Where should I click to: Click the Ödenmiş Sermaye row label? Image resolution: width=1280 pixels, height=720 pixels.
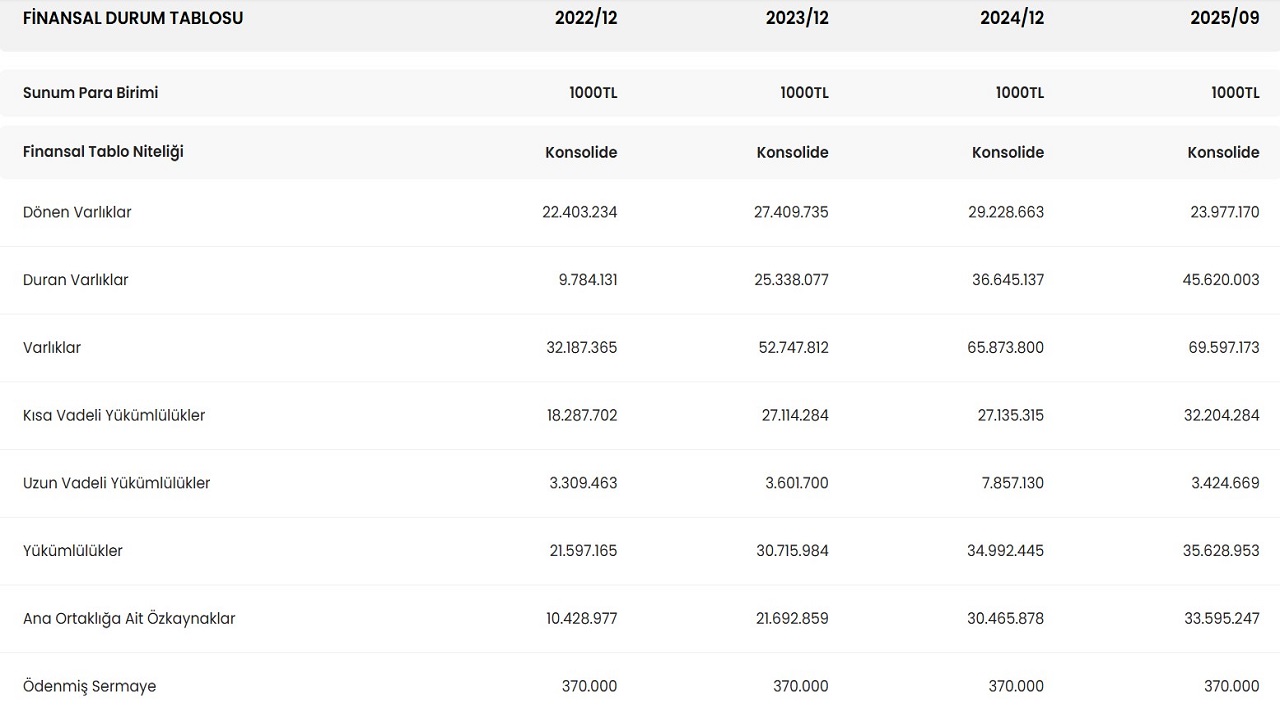[x=90, y=686]
